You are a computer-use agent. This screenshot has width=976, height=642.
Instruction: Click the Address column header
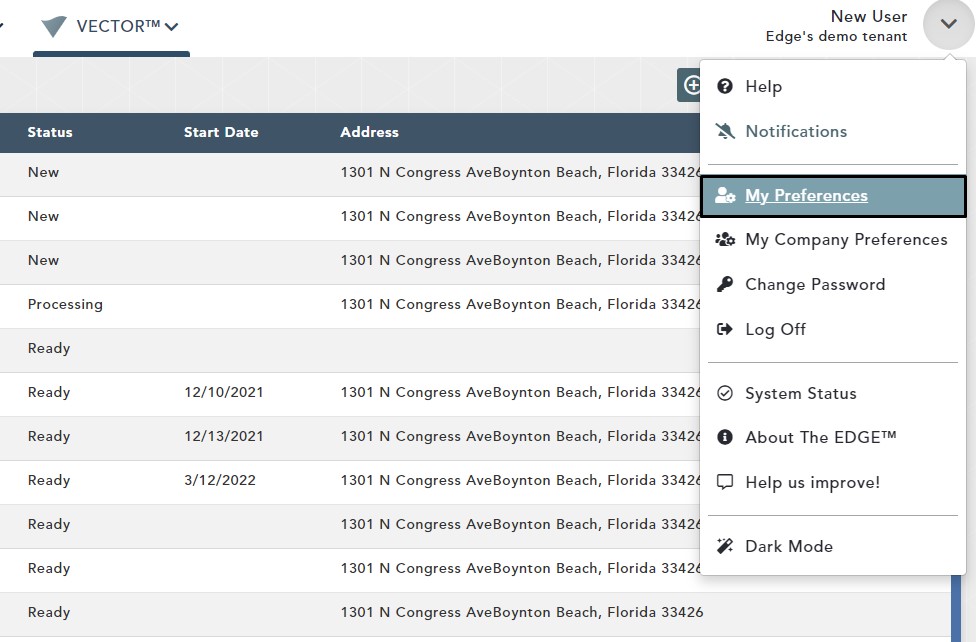[x=369, y=132]
